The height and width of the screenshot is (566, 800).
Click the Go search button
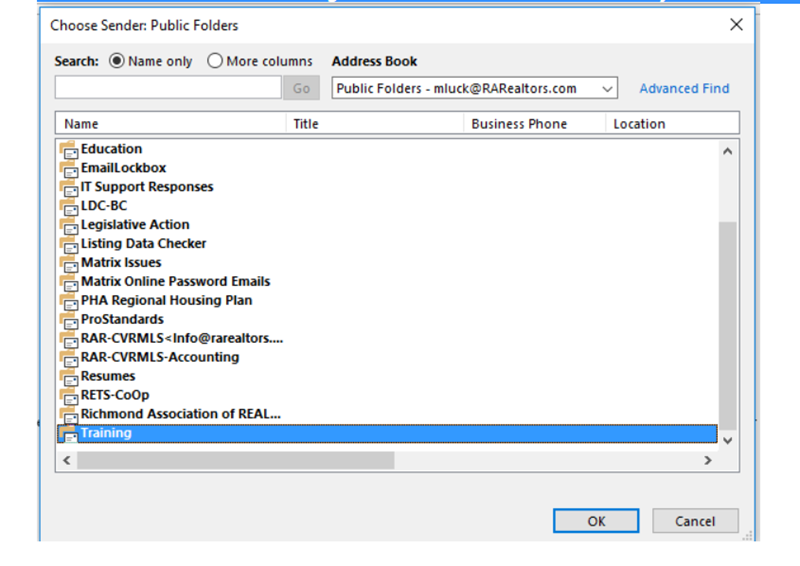coord(301,88)
